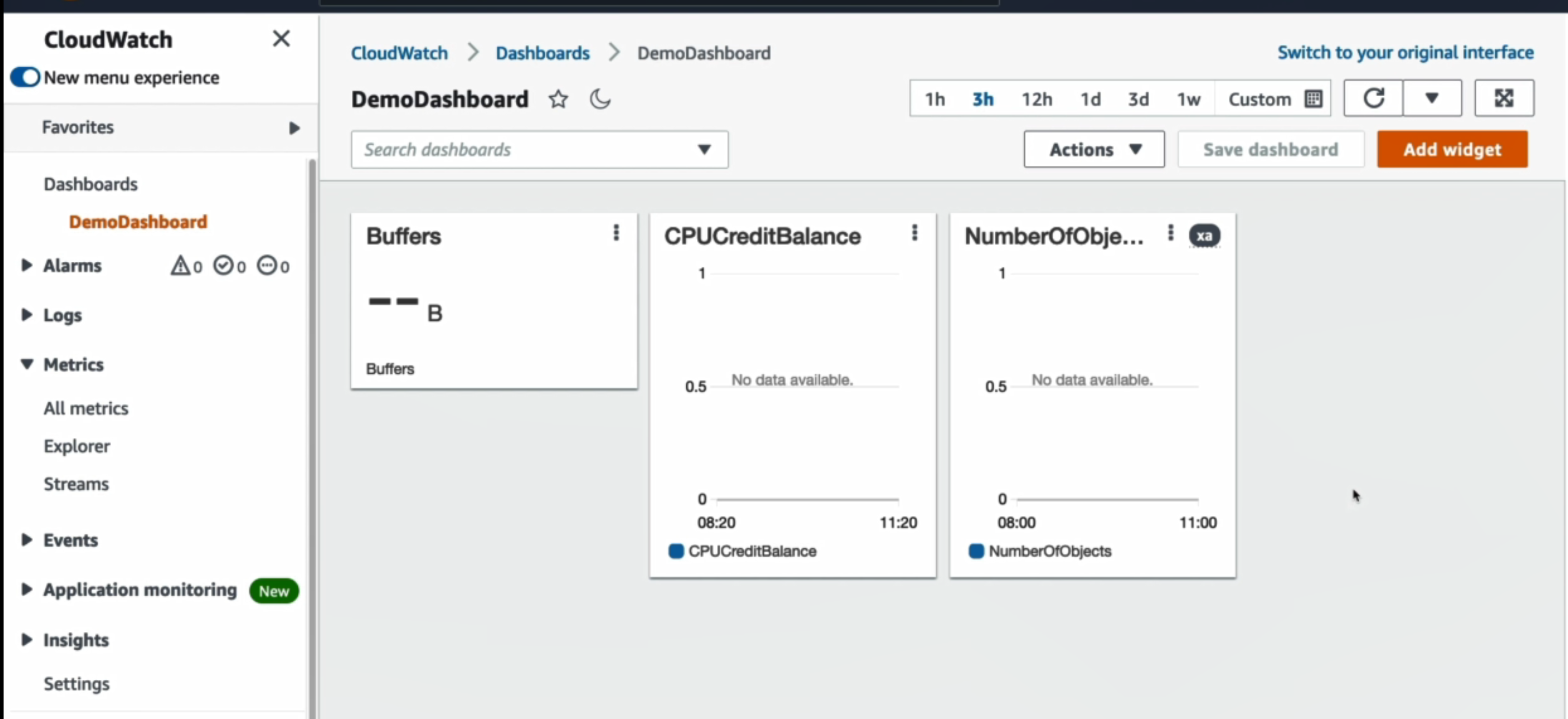Open CloudWatch Settings
The width and height of the screenshot is (1568, 719).
(x=76, y=684)
